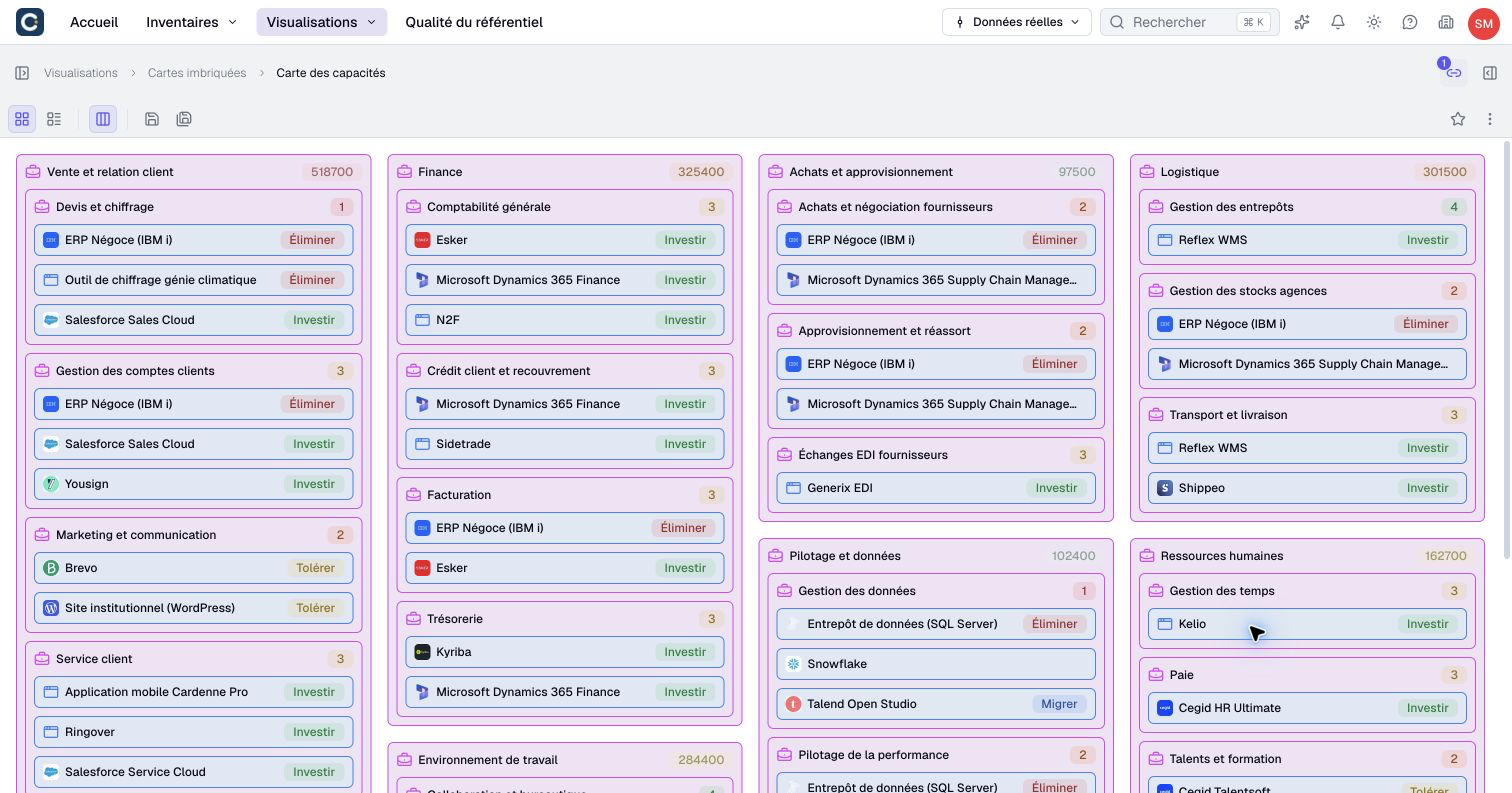The height and width of the screenshot is (793, 1512).
Task: Go to the Accueil tab
Action: coord(94,22)
